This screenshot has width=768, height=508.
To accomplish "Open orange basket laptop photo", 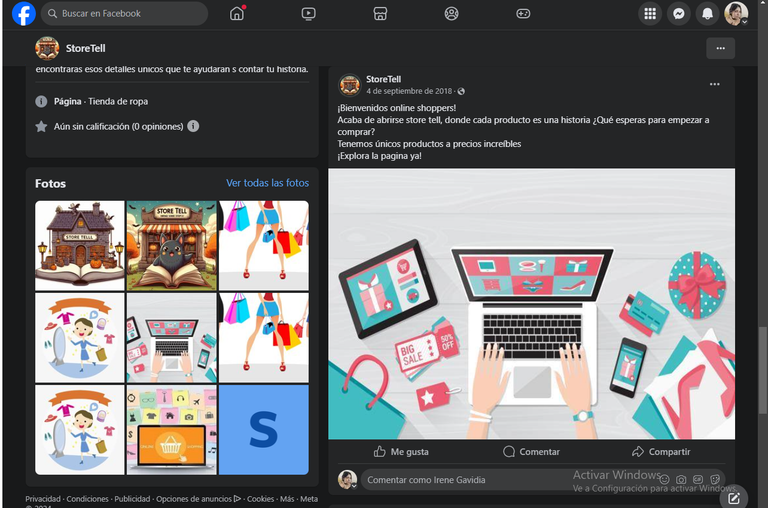I will [x=171, y=430].
